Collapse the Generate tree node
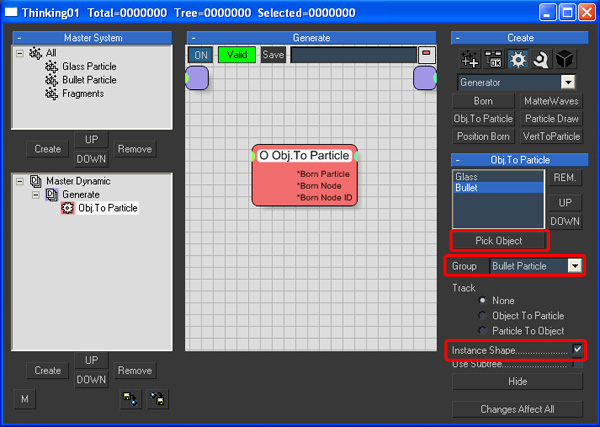This screenshot has width=600, height=427. click(36, 195)
